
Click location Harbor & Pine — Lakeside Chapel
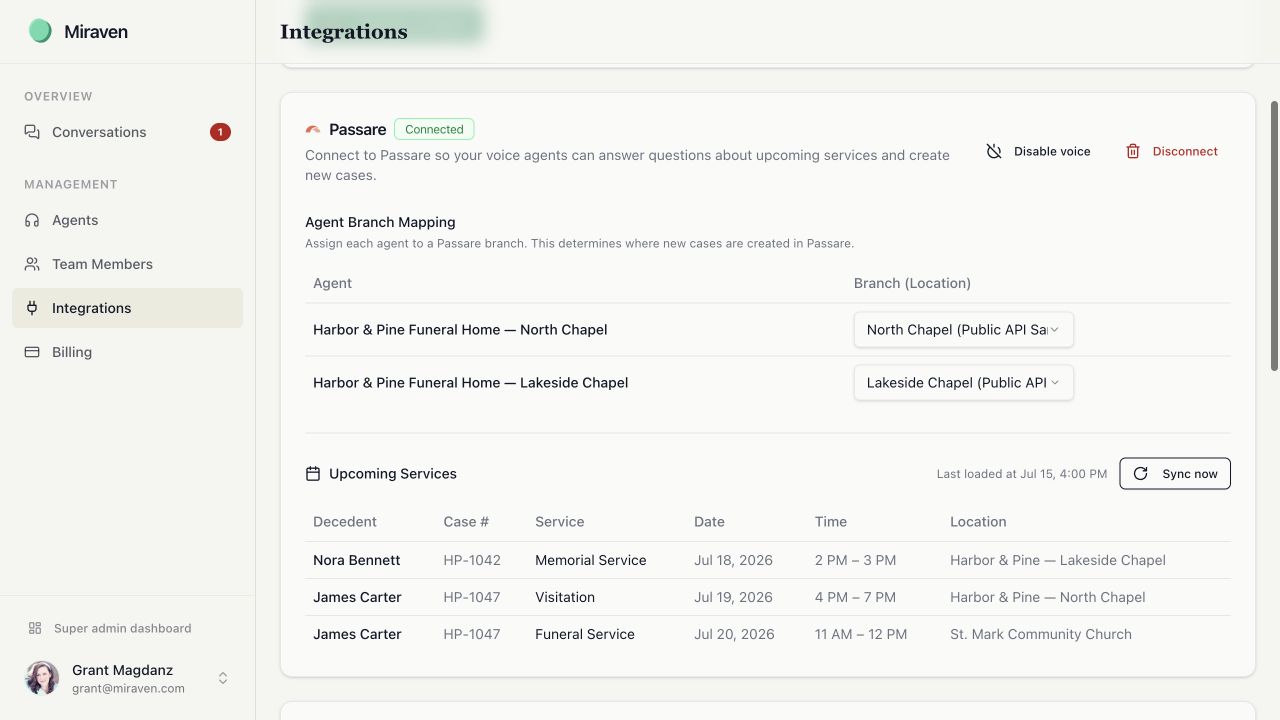tap(1058, 560)
